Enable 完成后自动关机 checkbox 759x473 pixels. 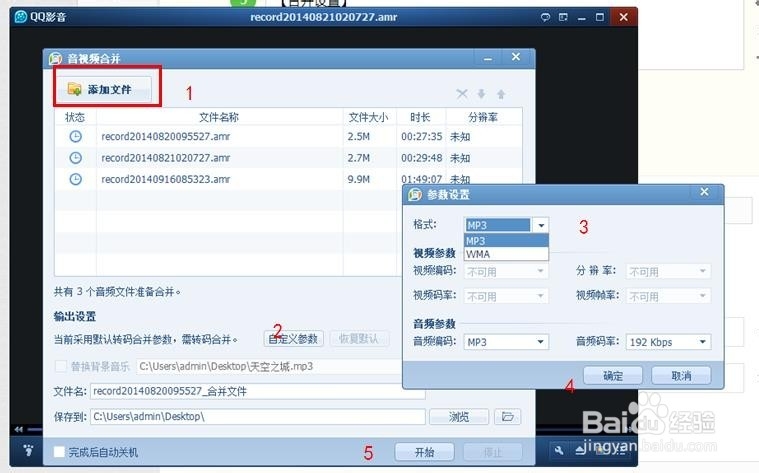(x=59, y=452)
